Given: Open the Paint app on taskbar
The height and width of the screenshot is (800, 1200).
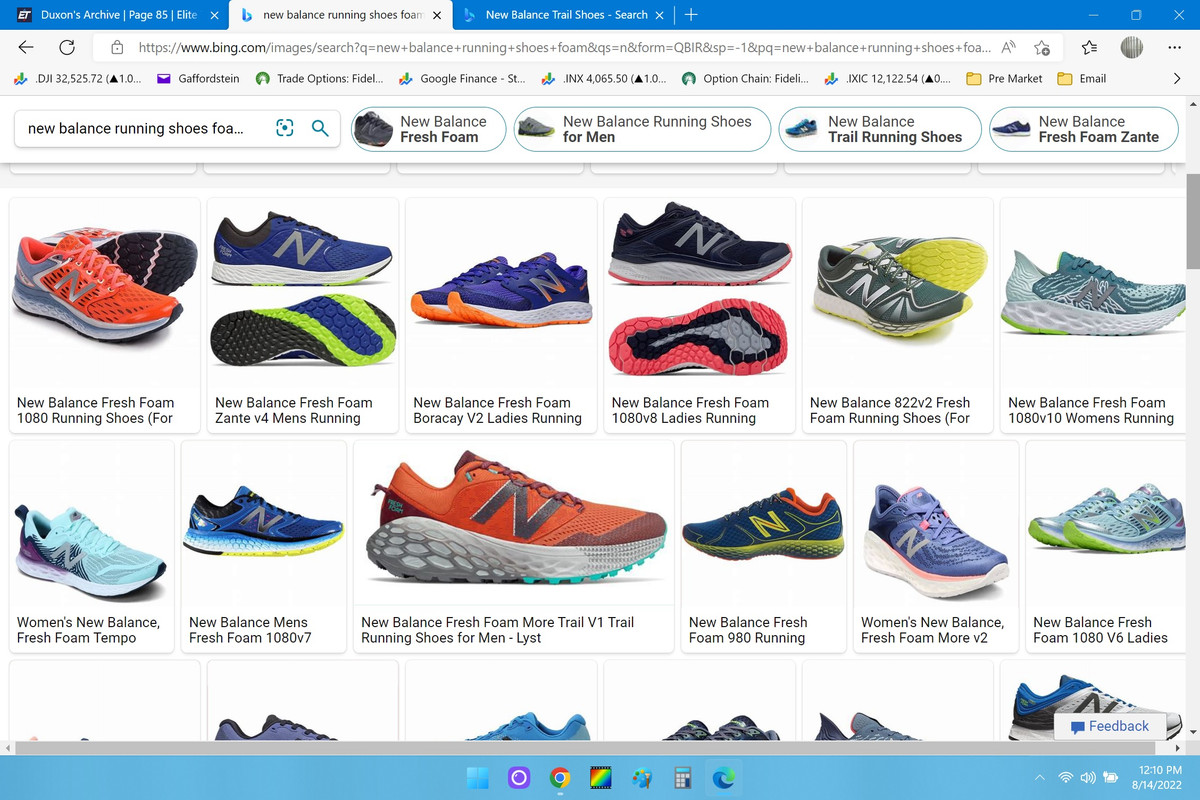Looking at the screenshot, I should click(642, 777).
